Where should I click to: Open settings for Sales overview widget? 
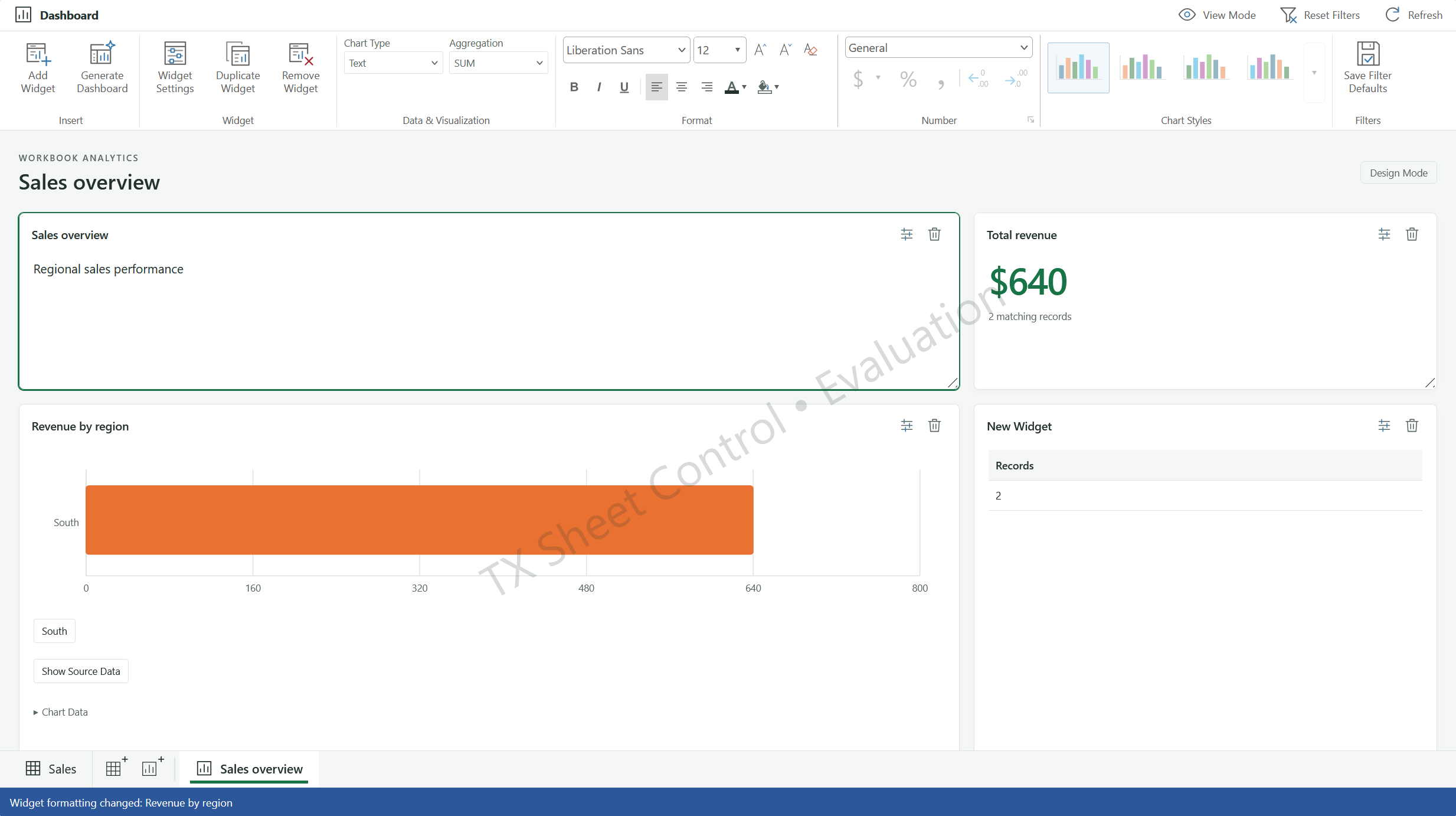pyautogui.click(x=907, y=234)
